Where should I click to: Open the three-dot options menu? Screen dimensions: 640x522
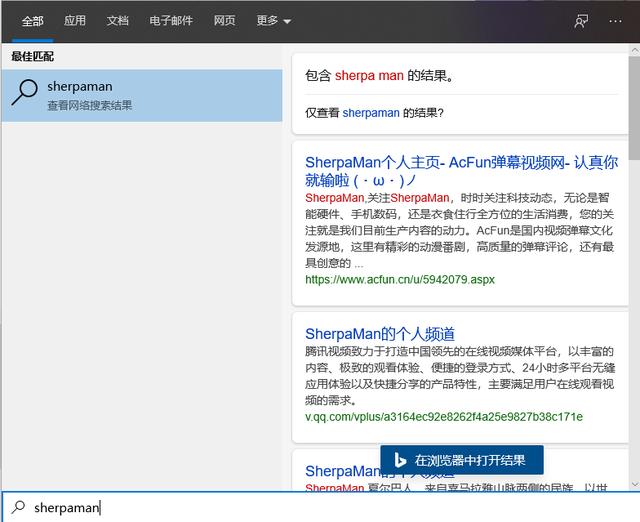click(x=615, y=21)
